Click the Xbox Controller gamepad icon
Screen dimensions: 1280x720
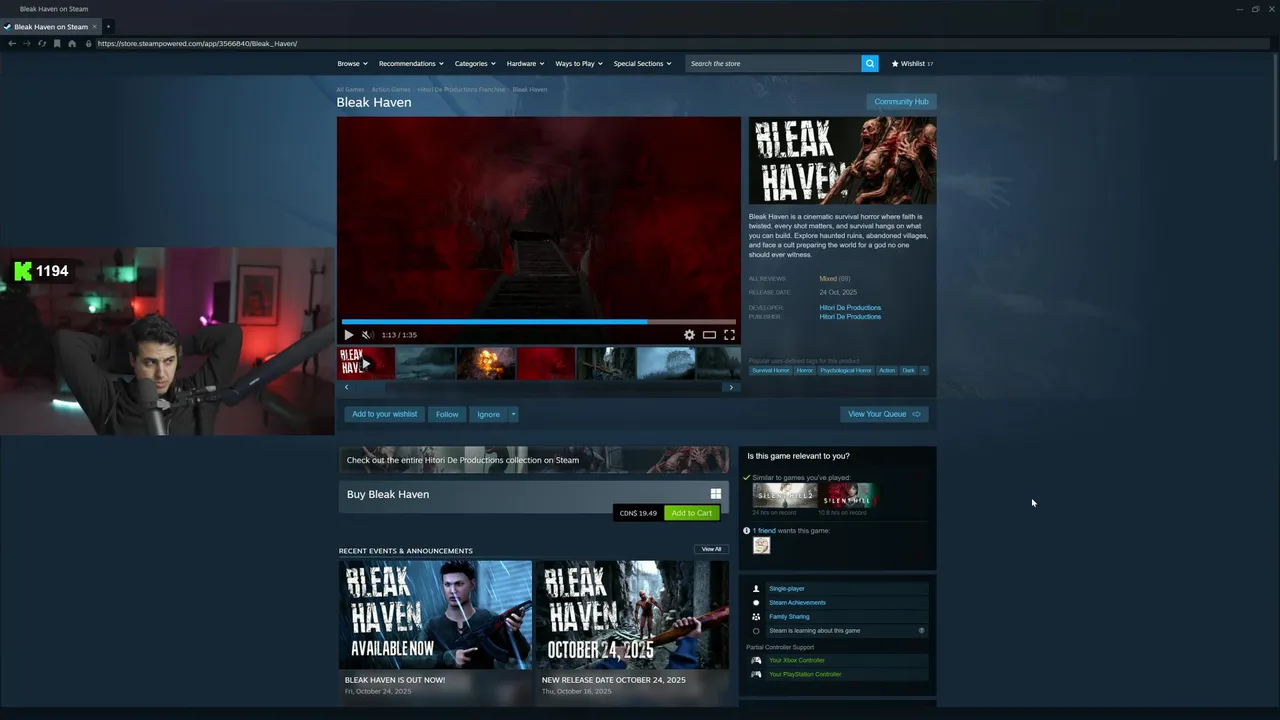(756, 660)
